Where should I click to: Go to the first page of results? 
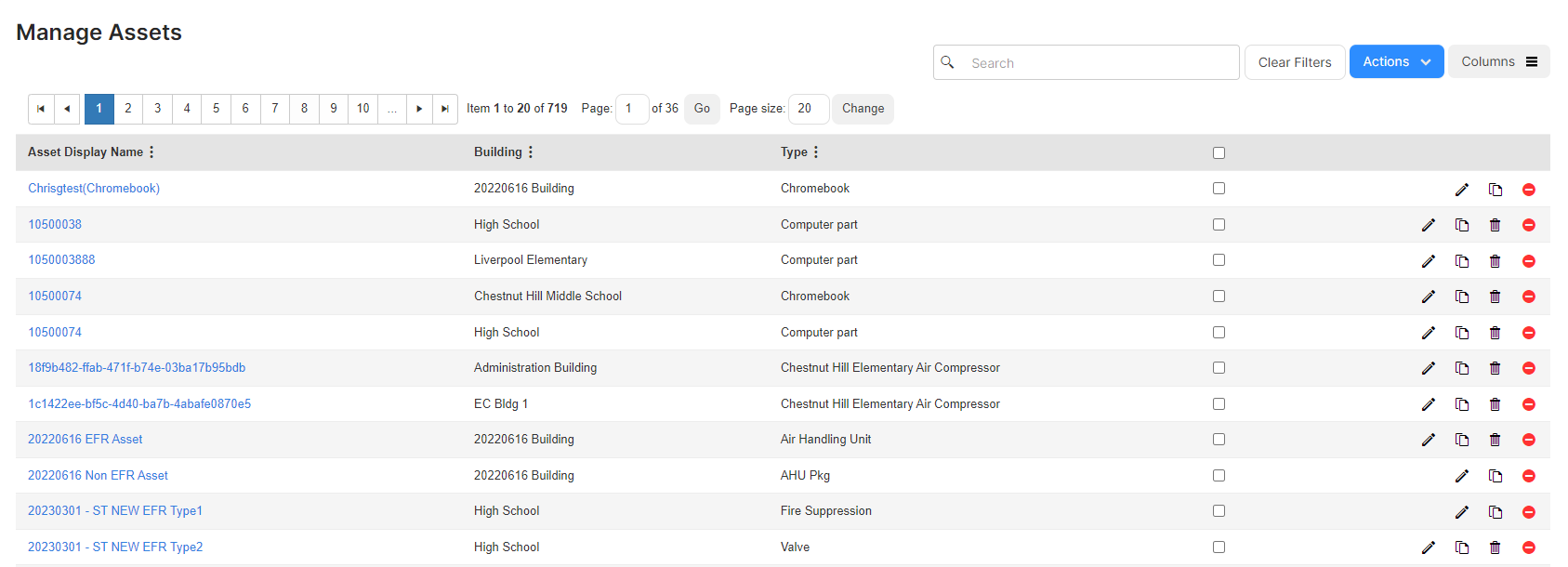41,109
